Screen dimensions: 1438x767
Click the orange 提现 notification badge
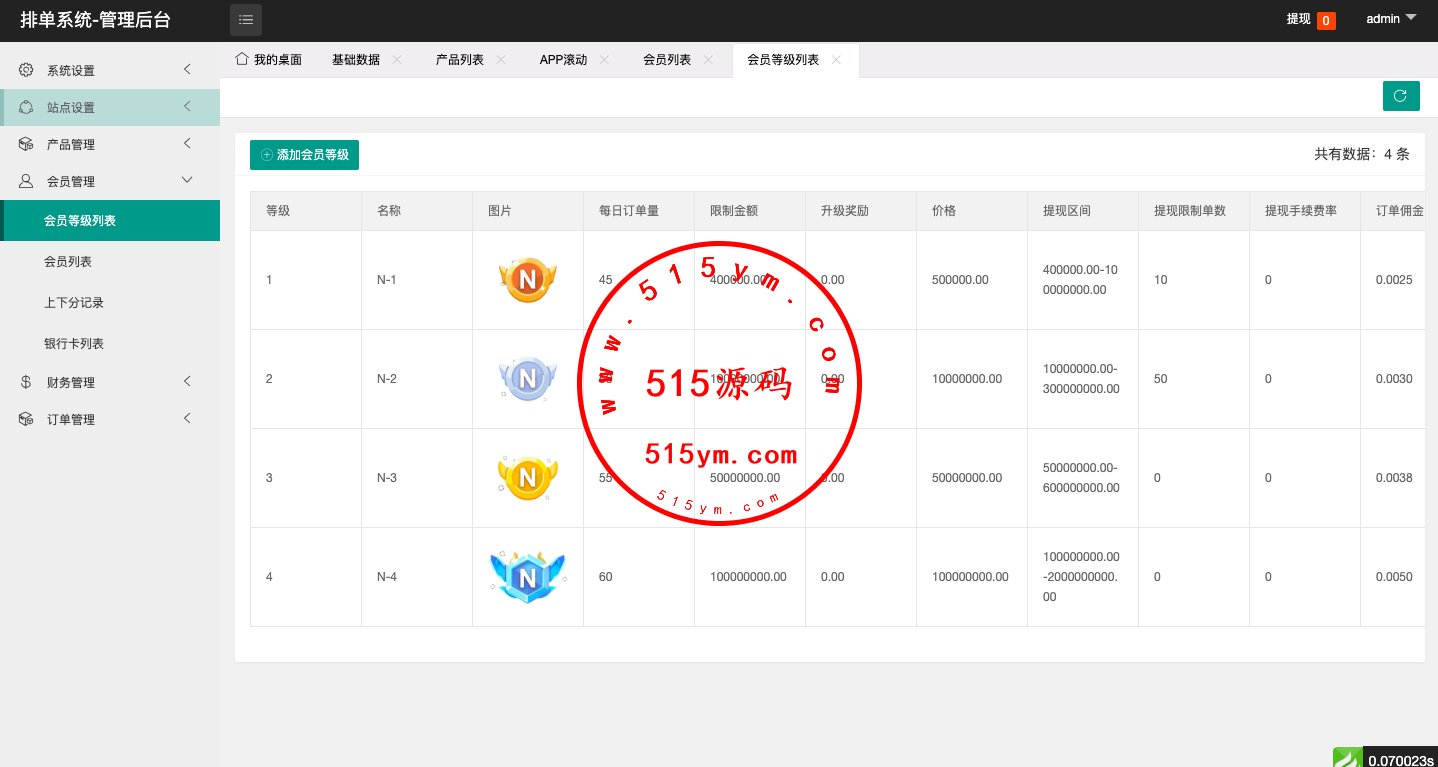pyautogui.click(x=1326, y=20)
